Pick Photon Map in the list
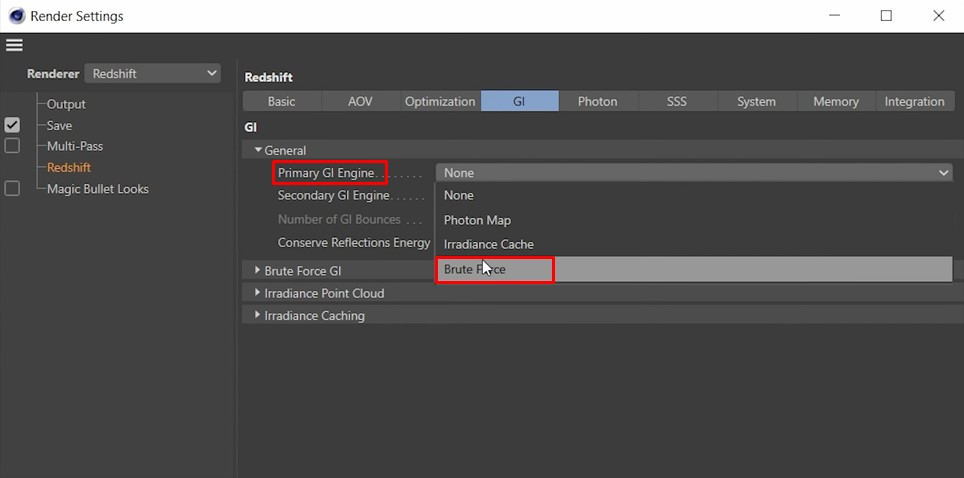This screenshot has width=964, height=478. [x=477, y=220]
